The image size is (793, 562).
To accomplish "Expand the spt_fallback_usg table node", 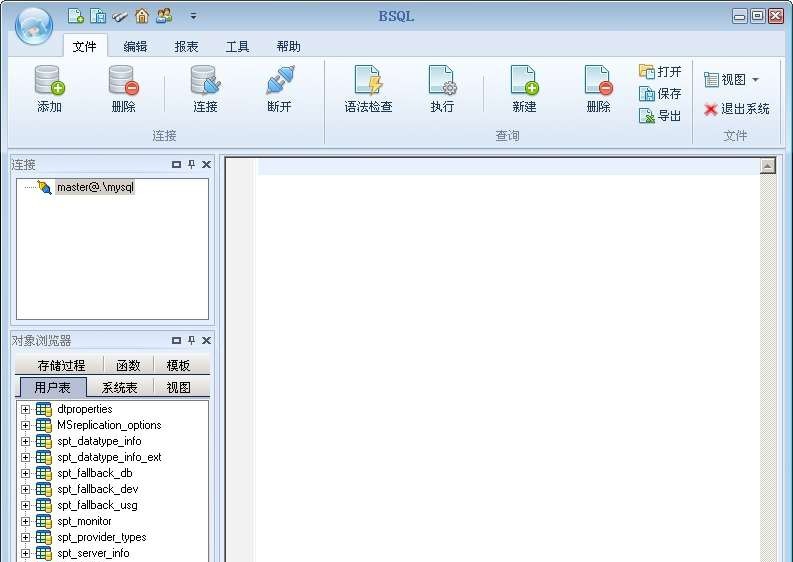I will pyautogui.click(x=25, y=505).
